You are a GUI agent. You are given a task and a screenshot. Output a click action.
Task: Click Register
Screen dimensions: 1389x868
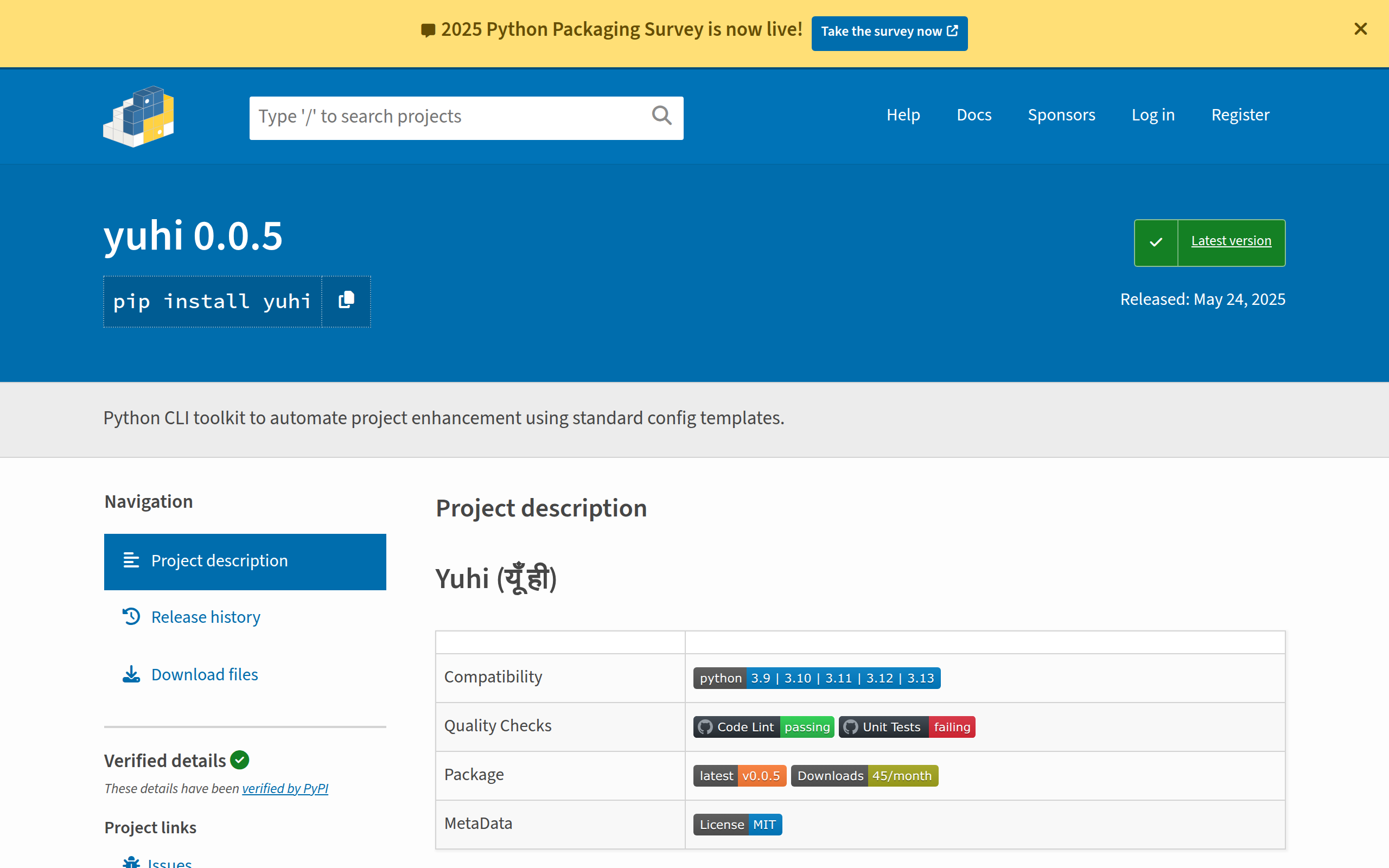pos(1240,114)
